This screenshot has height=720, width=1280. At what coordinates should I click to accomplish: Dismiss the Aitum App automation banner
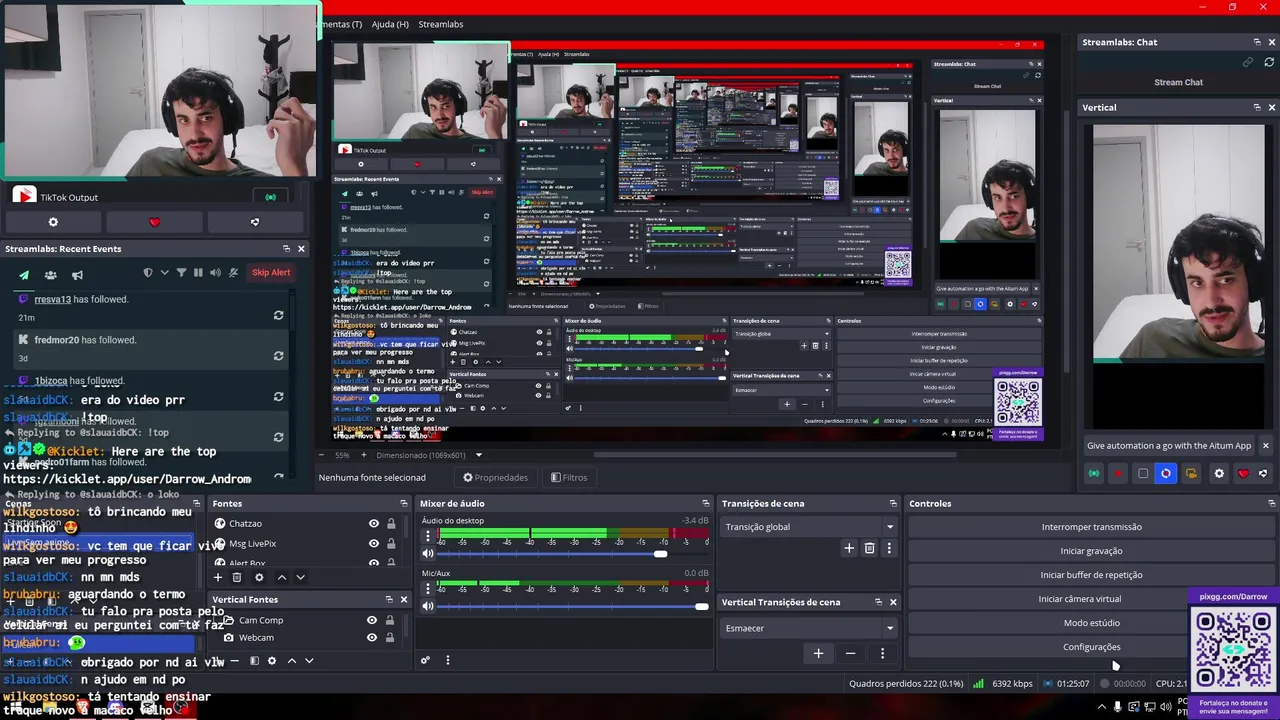[x=1265, y=446]
